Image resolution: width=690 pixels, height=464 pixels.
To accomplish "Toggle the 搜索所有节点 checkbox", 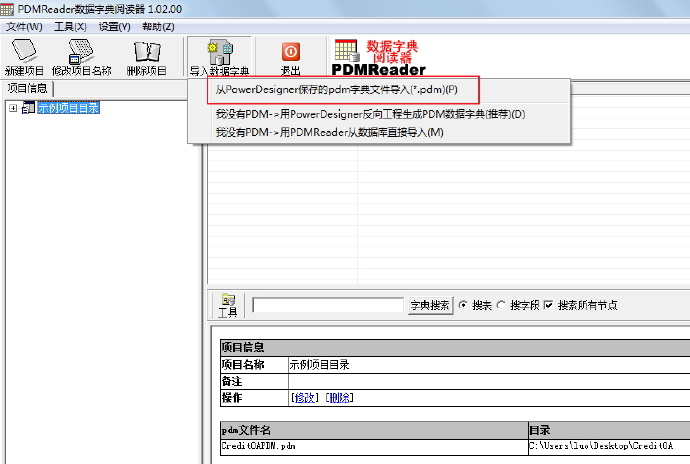I will [x=548, y=305].
